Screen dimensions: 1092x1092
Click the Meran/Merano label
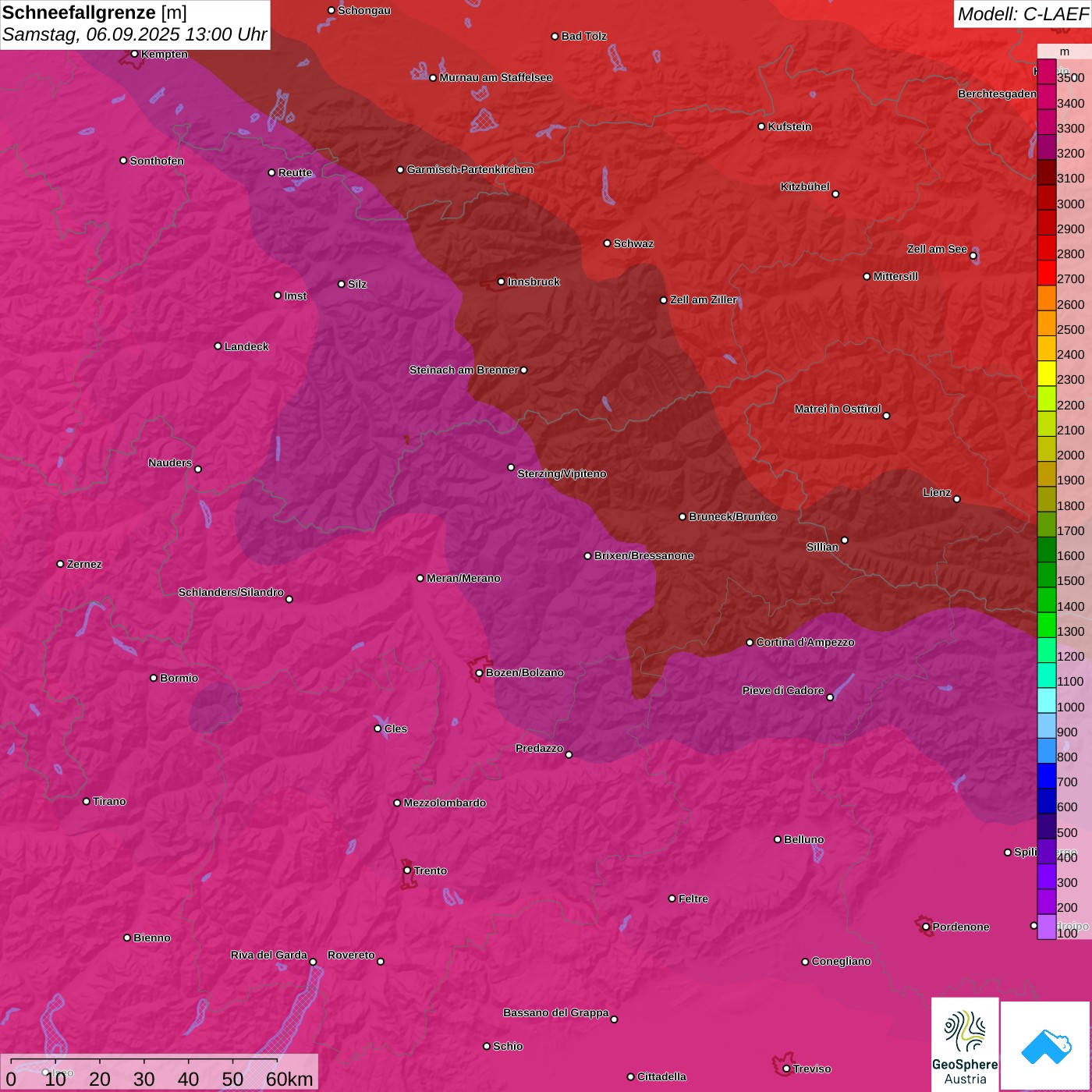(x=463, y=578)
